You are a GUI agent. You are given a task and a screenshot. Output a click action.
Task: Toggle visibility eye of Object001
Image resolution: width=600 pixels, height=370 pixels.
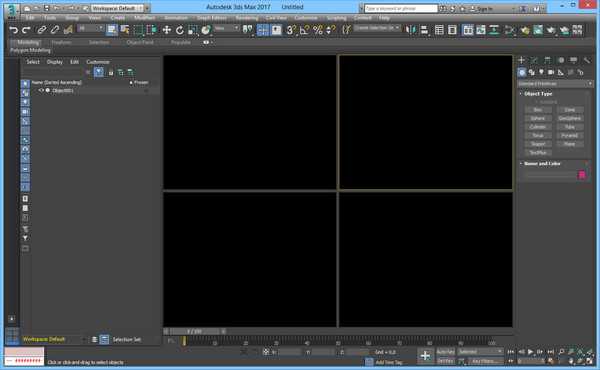41,91
